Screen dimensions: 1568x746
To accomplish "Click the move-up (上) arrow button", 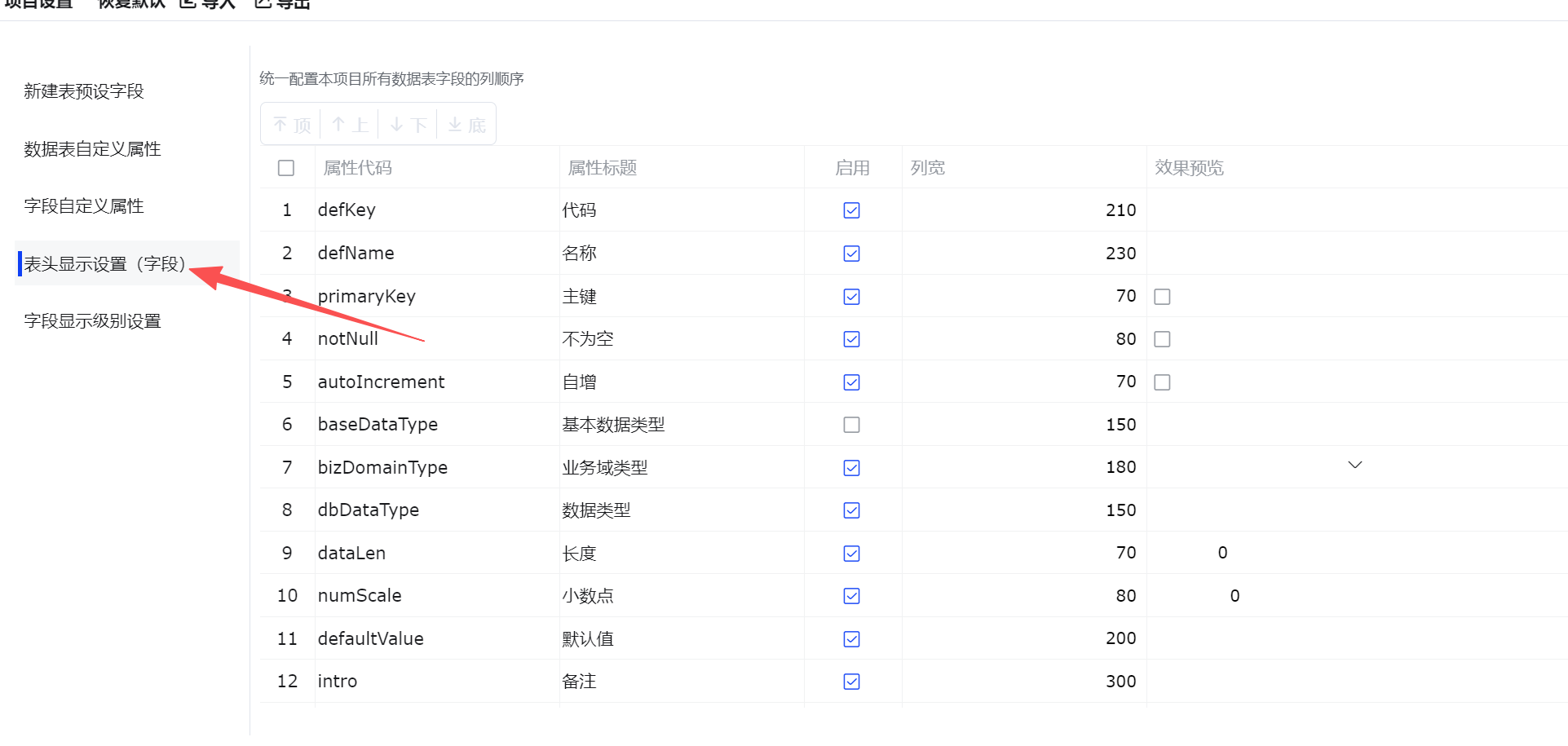I will [350, 125].
